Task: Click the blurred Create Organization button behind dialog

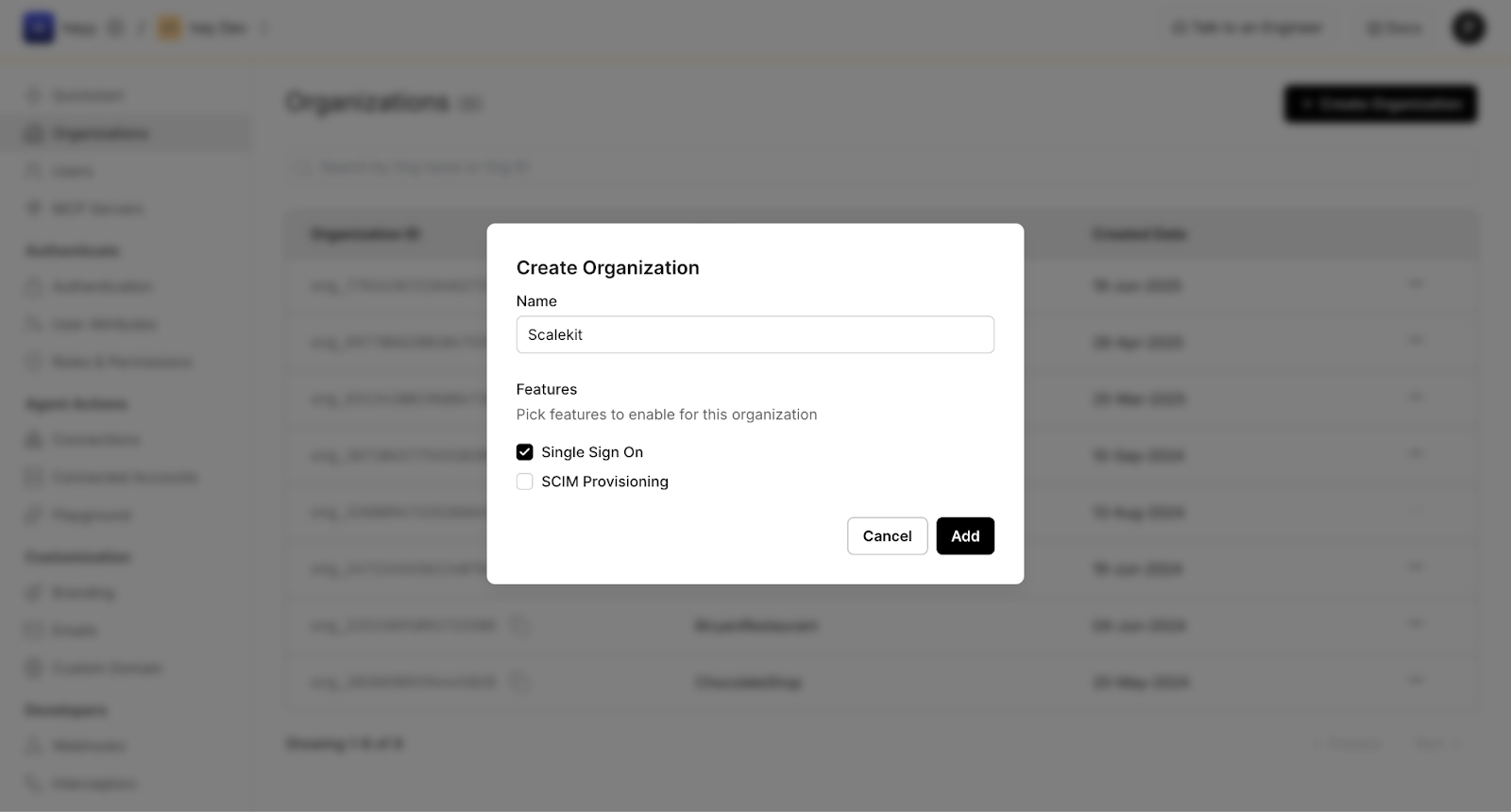Action: click(x=1380, y=104)
